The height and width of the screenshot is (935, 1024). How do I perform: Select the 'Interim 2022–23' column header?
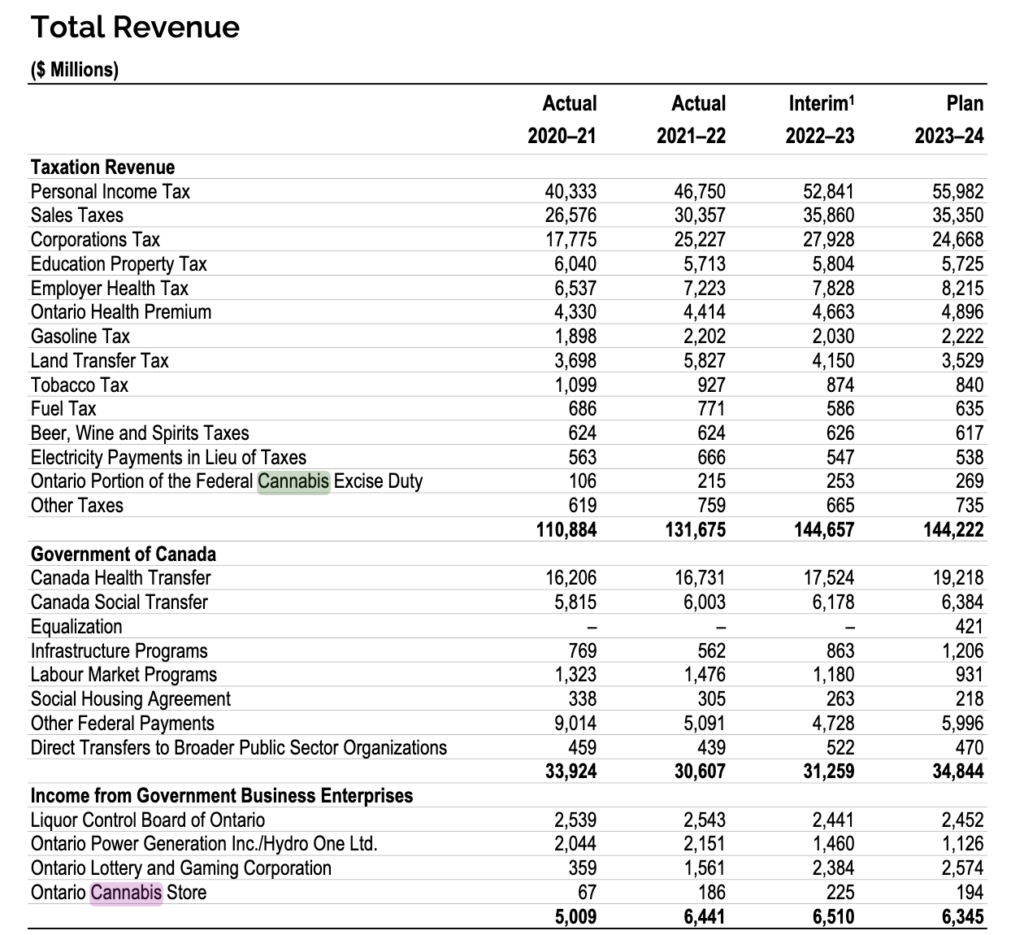[x=820, y=119]
